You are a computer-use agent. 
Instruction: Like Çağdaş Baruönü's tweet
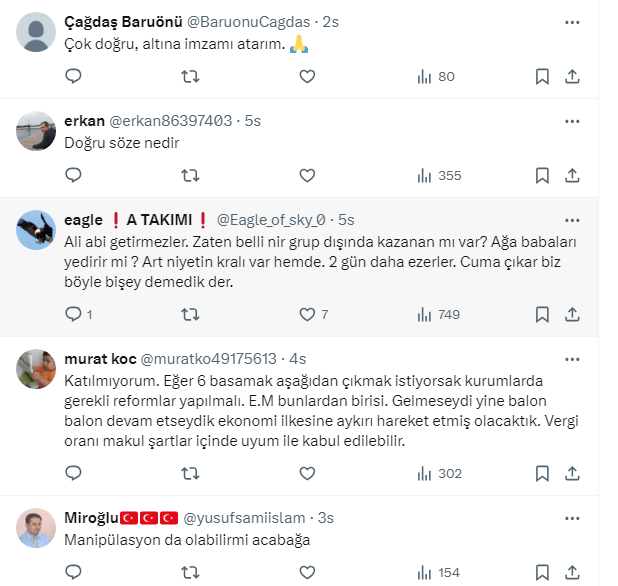click(x=308, y=76)
